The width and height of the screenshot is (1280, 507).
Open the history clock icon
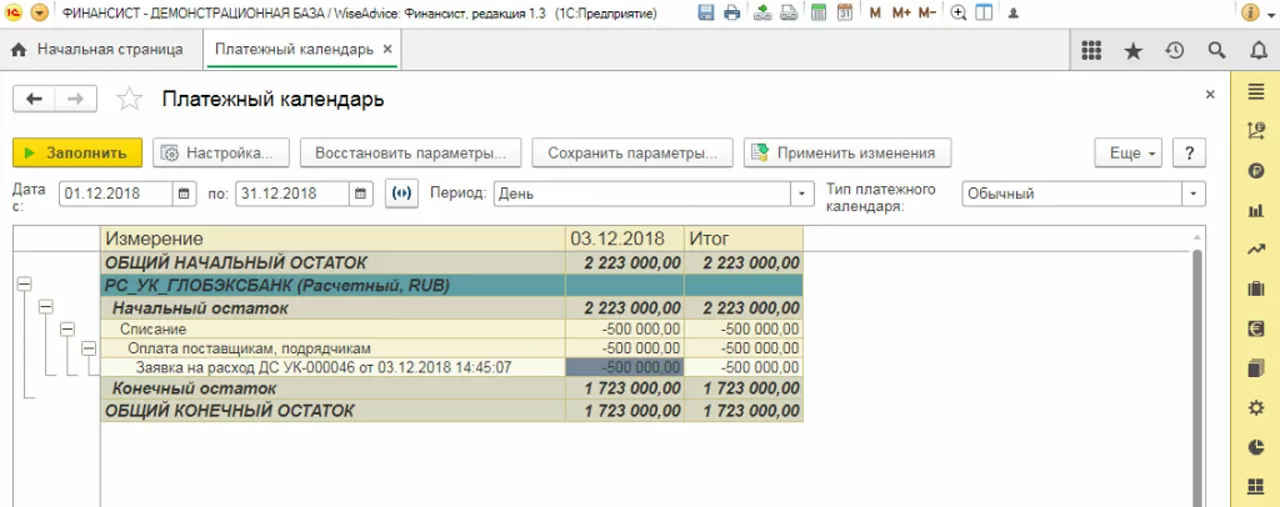tap(1175, 50)
